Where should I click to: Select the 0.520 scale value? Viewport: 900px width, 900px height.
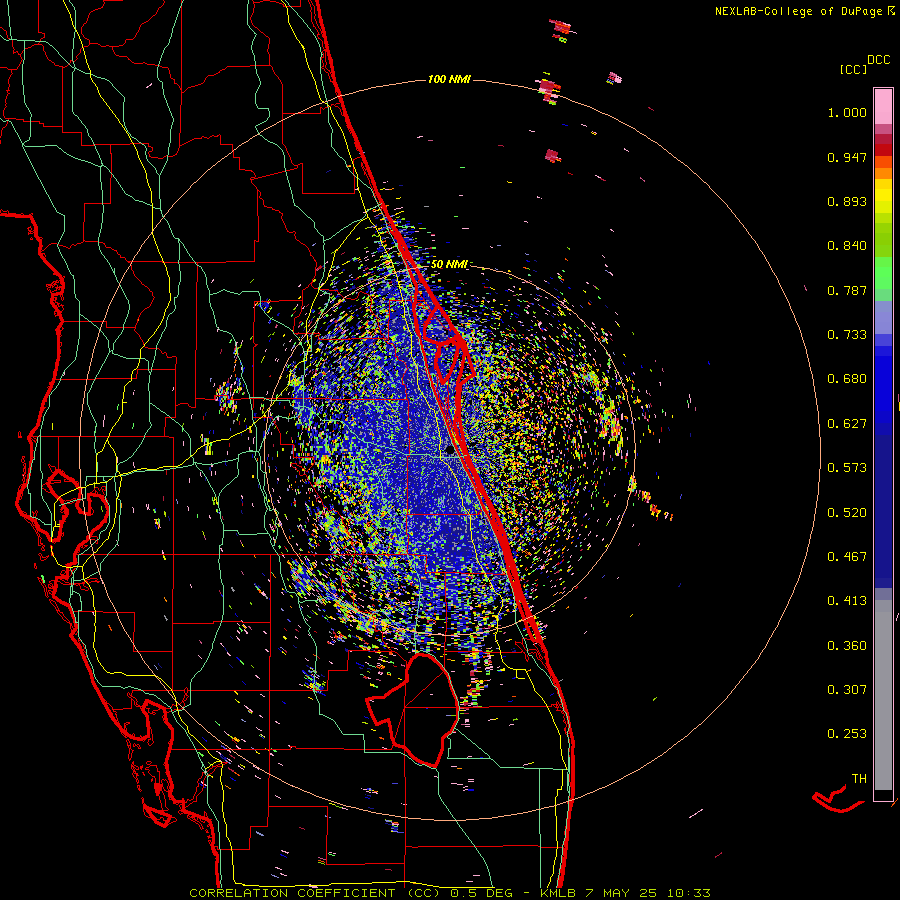847,513
